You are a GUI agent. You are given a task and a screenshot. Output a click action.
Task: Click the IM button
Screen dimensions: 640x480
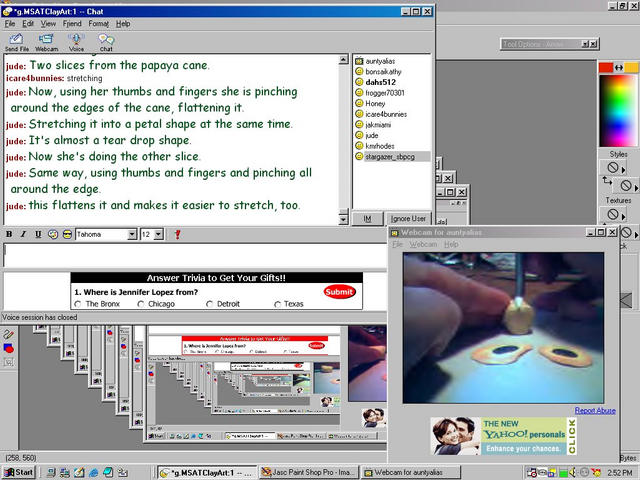[367, 219]
